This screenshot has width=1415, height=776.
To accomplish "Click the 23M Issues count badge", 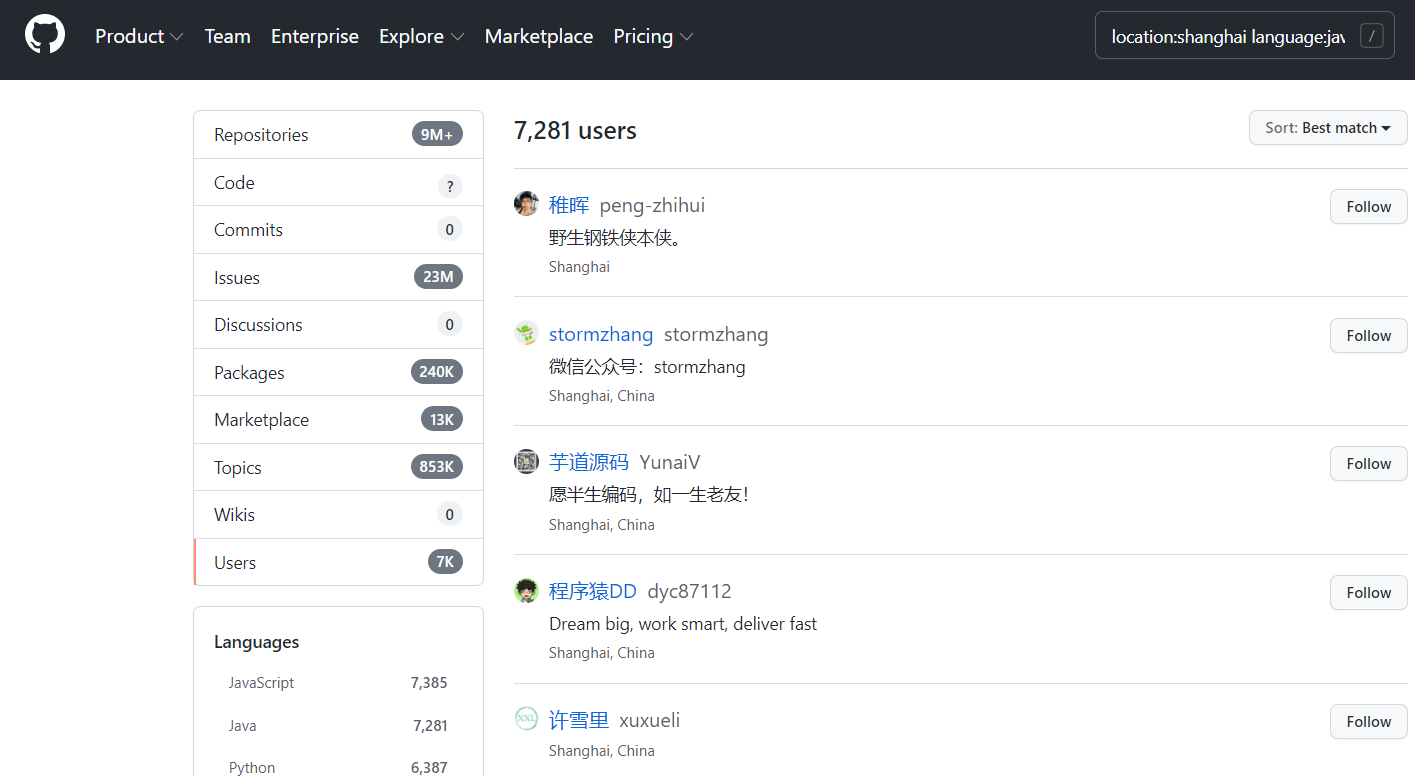I will click(x=438, y=277).
